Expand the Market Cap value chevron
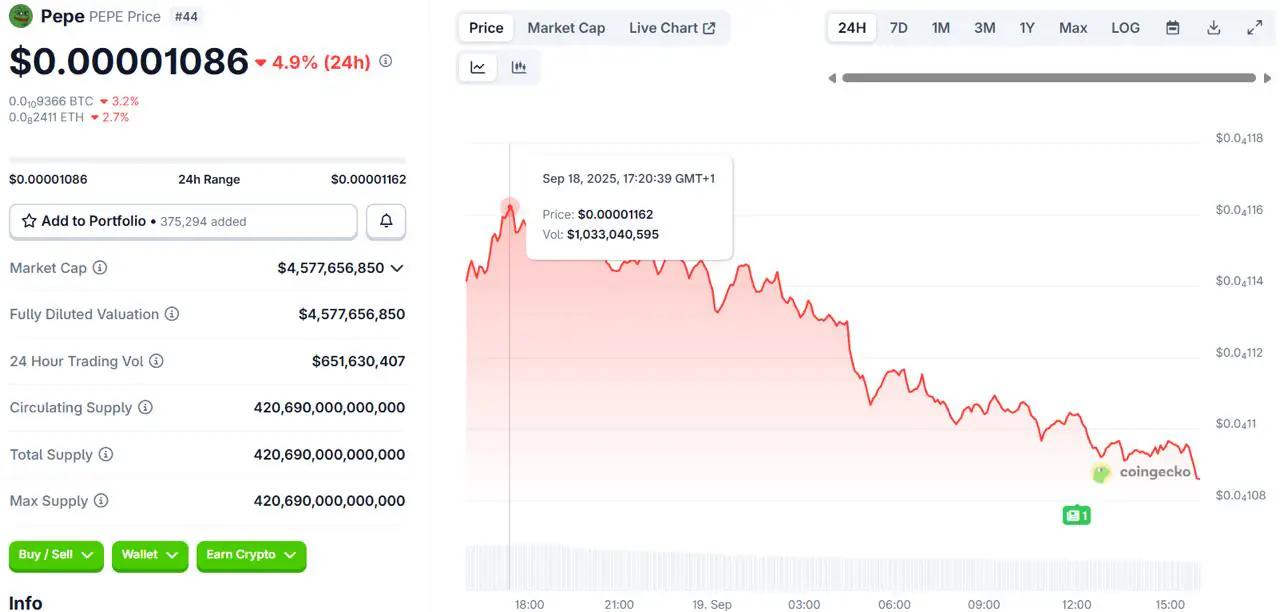1280x612 pixels. point(397,268)
